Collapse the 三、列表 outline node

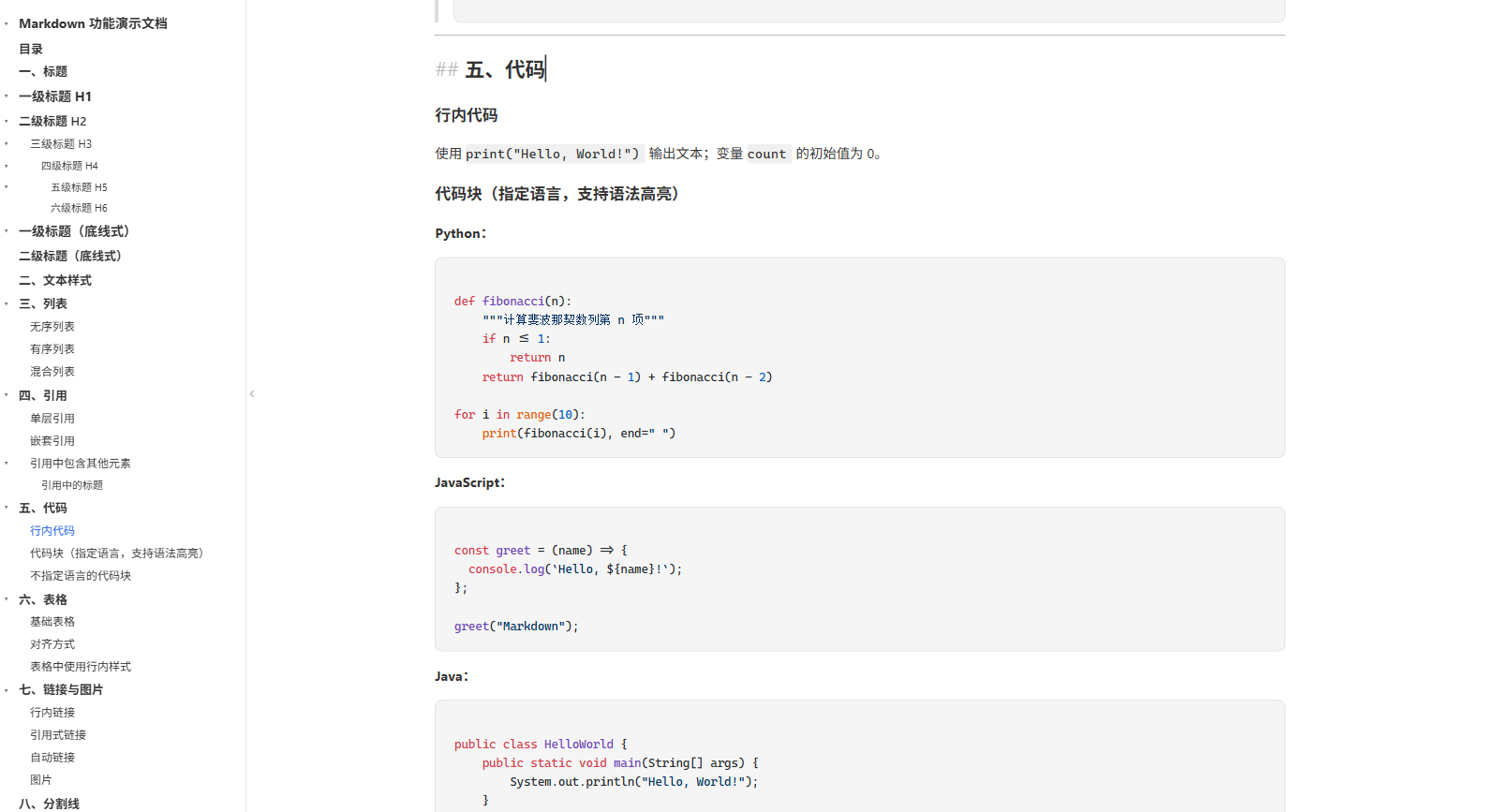coord(7,303)
